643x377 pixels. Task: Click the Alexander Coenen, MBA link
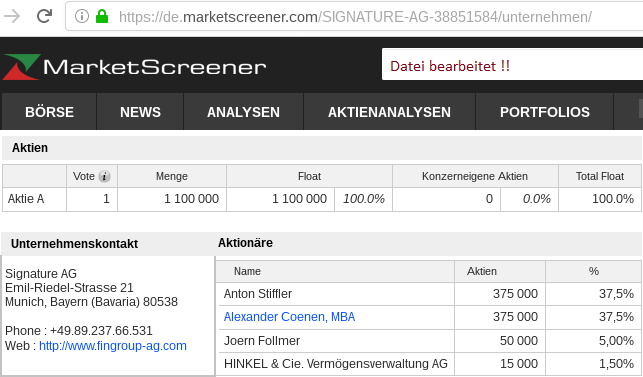pyautogui.click(x=289, y=317)
